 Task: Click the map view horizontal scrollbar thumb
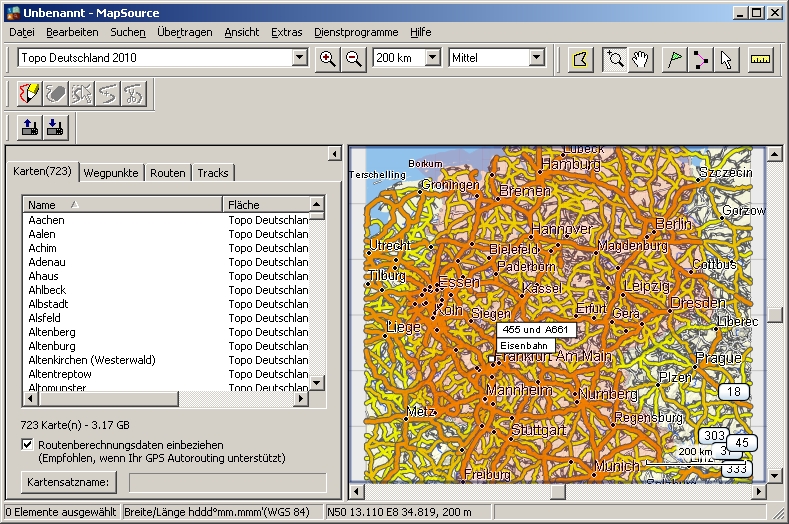[x=558, y=491]
